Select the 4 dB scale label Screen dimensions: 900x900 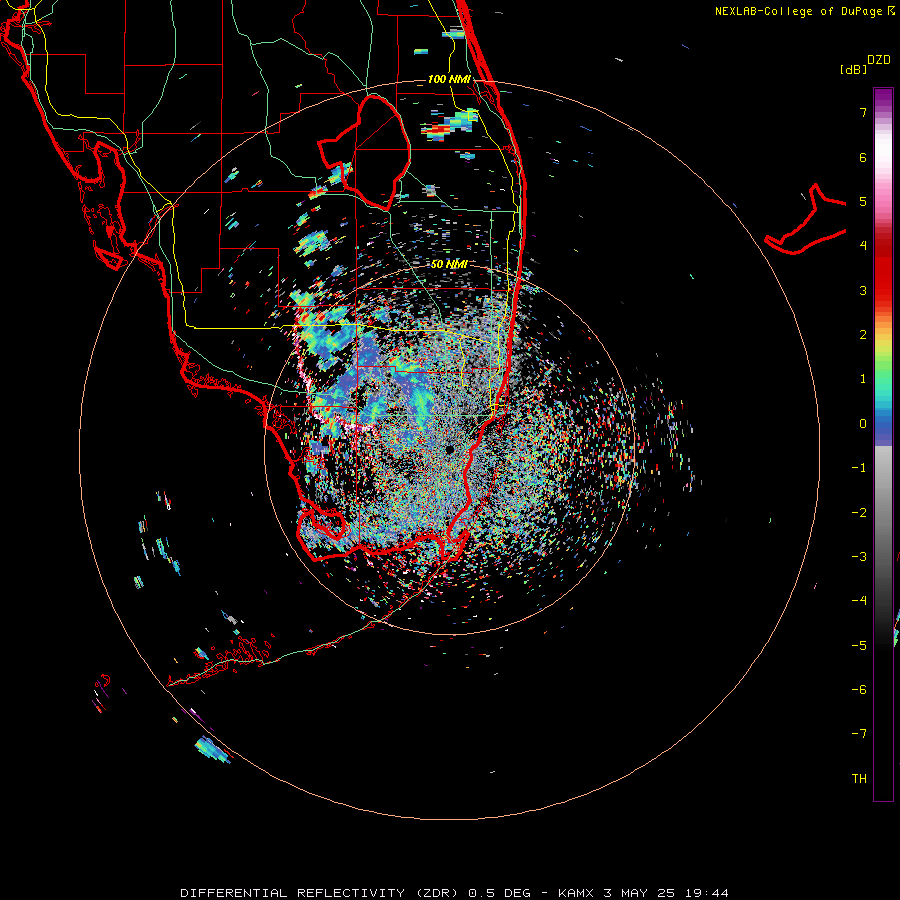tap(863, 246)
